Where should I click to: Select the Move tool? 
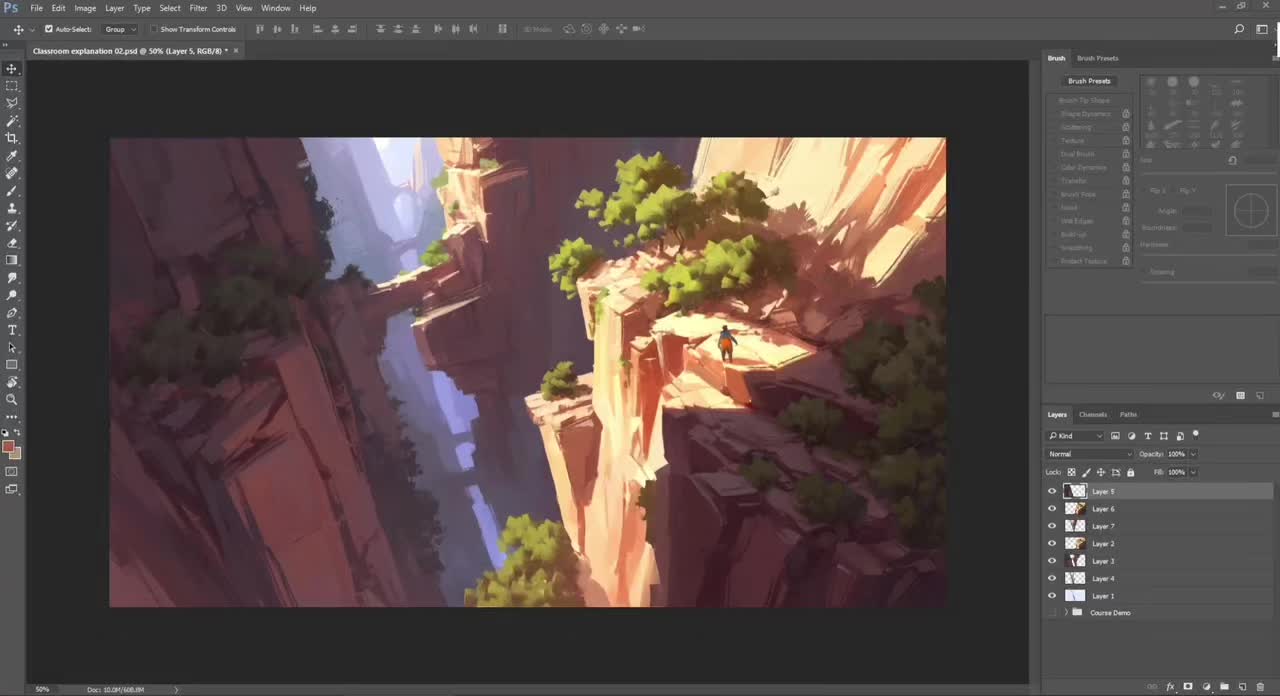(12, 68)
